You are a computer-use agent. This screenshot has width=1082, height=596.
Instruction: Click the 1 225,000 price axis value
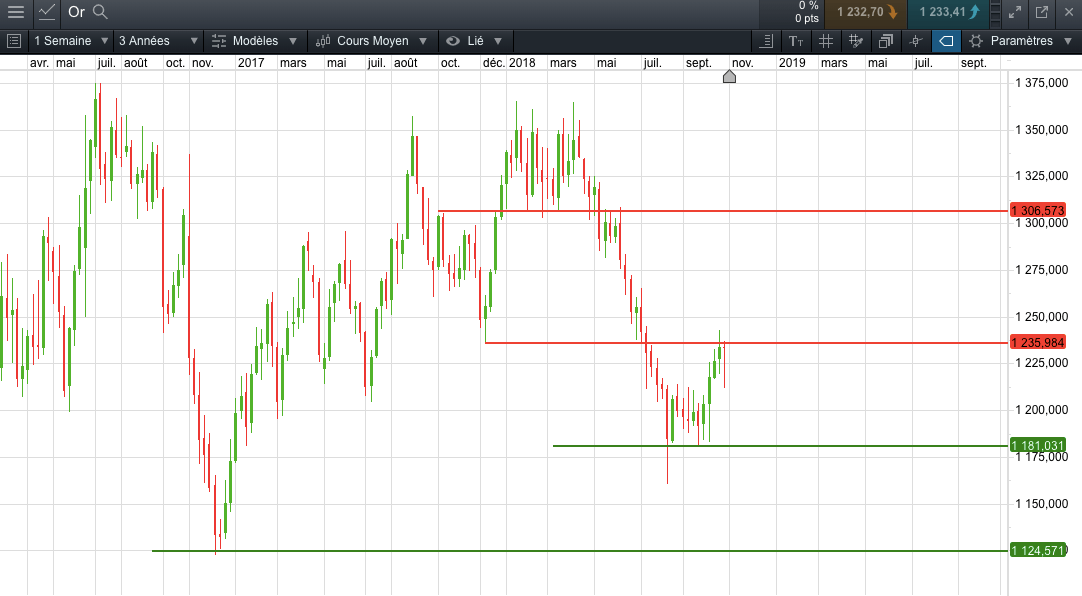tap(1041, 363)
